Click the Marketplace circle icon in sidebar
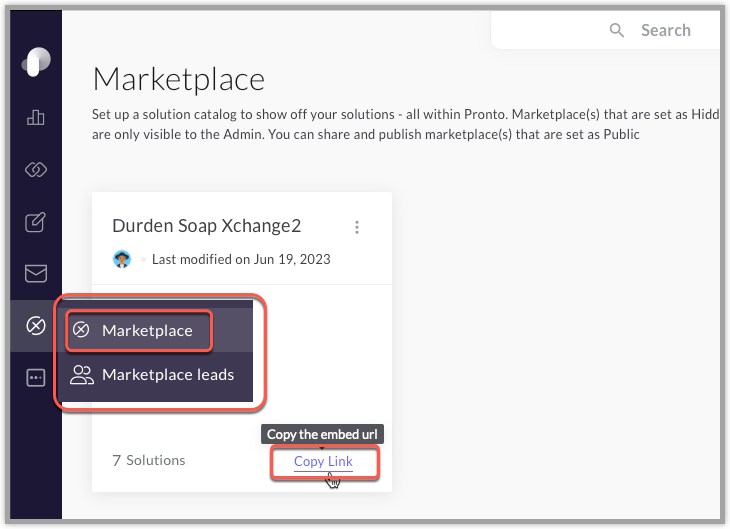The width and height of the screenshot is (730, 529). point(36,326)
